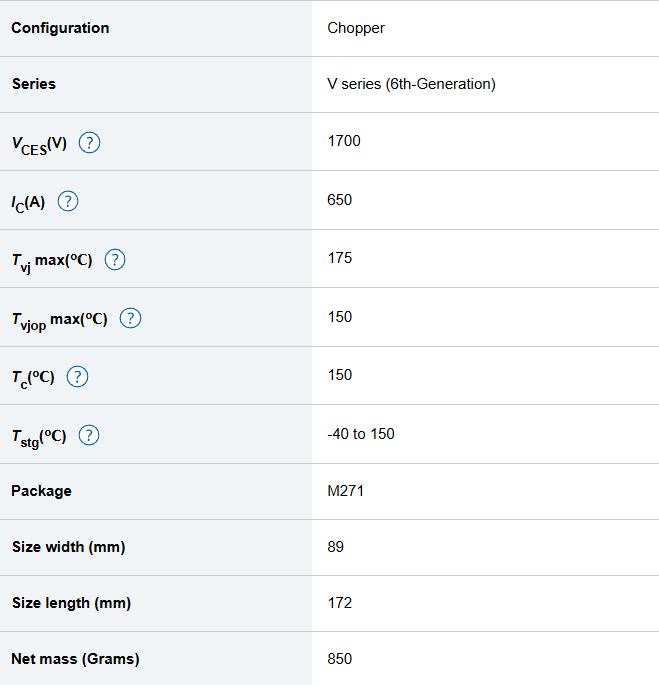Click the Size length (mm) label

pos(71,603)
